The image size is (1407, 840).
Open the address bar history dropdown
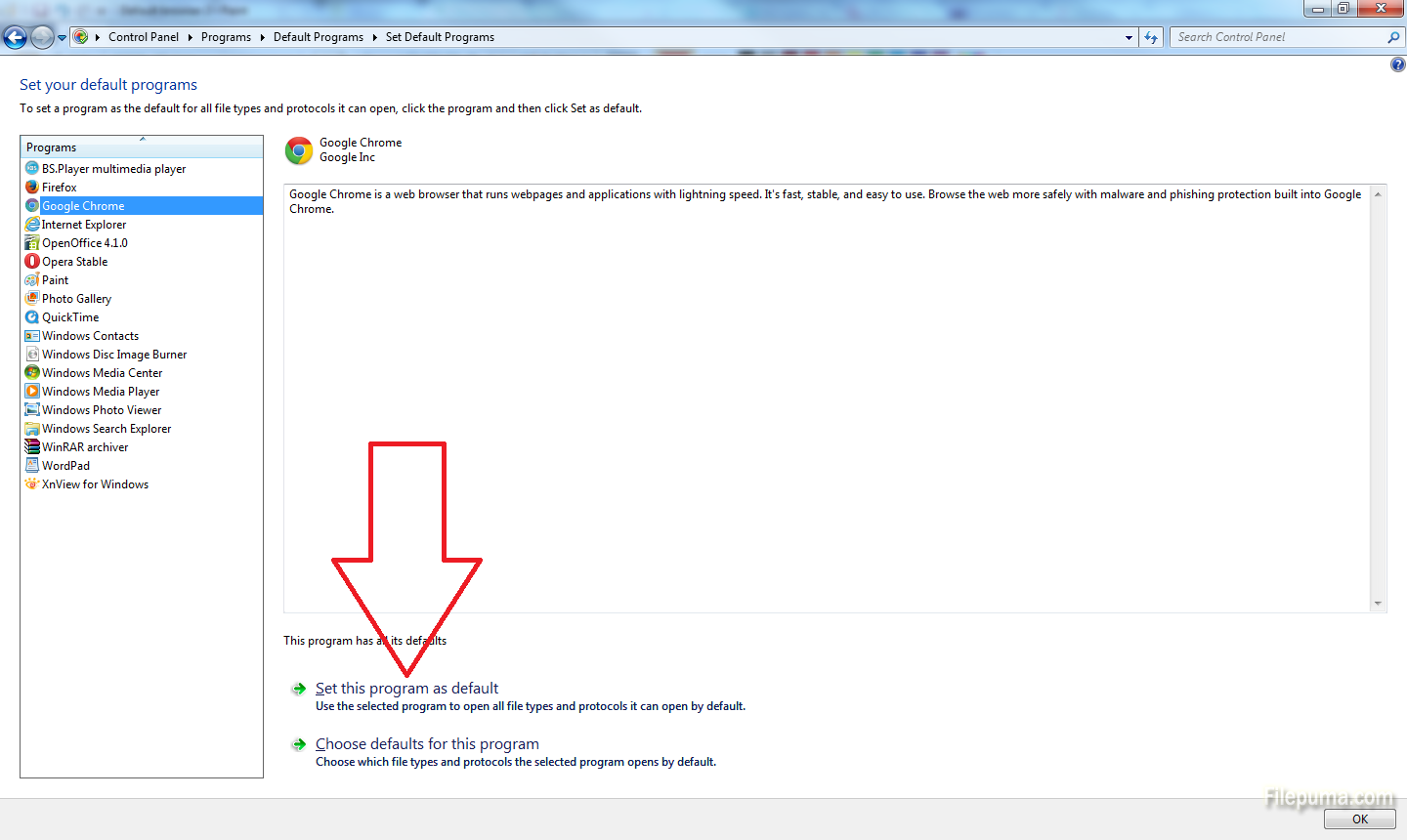pos(1130,37)
